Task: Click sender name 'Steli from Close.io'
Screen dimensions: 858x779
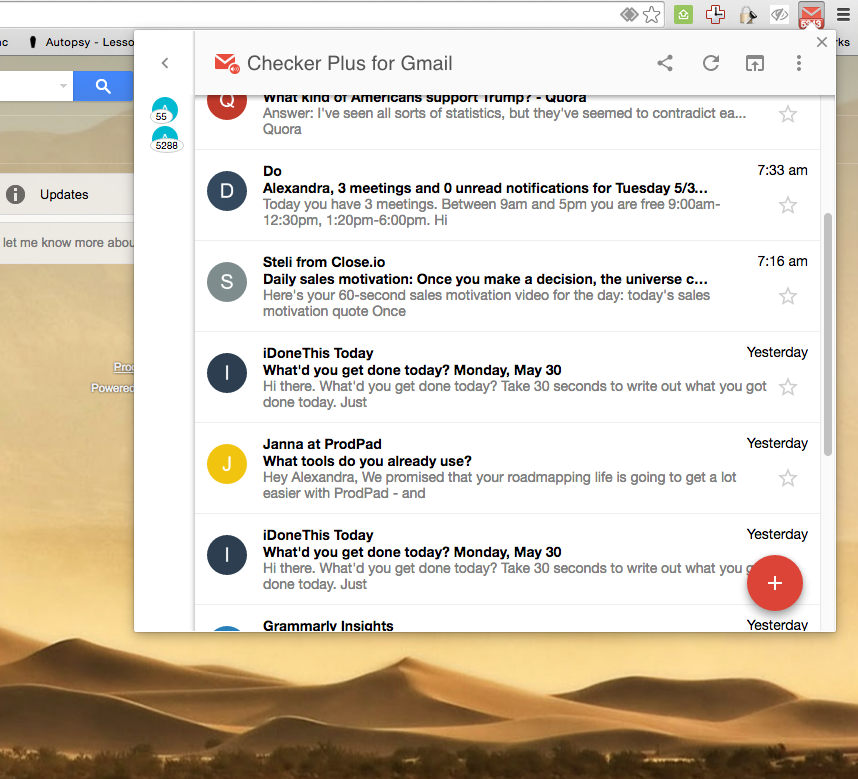Action: coord(324,262)
